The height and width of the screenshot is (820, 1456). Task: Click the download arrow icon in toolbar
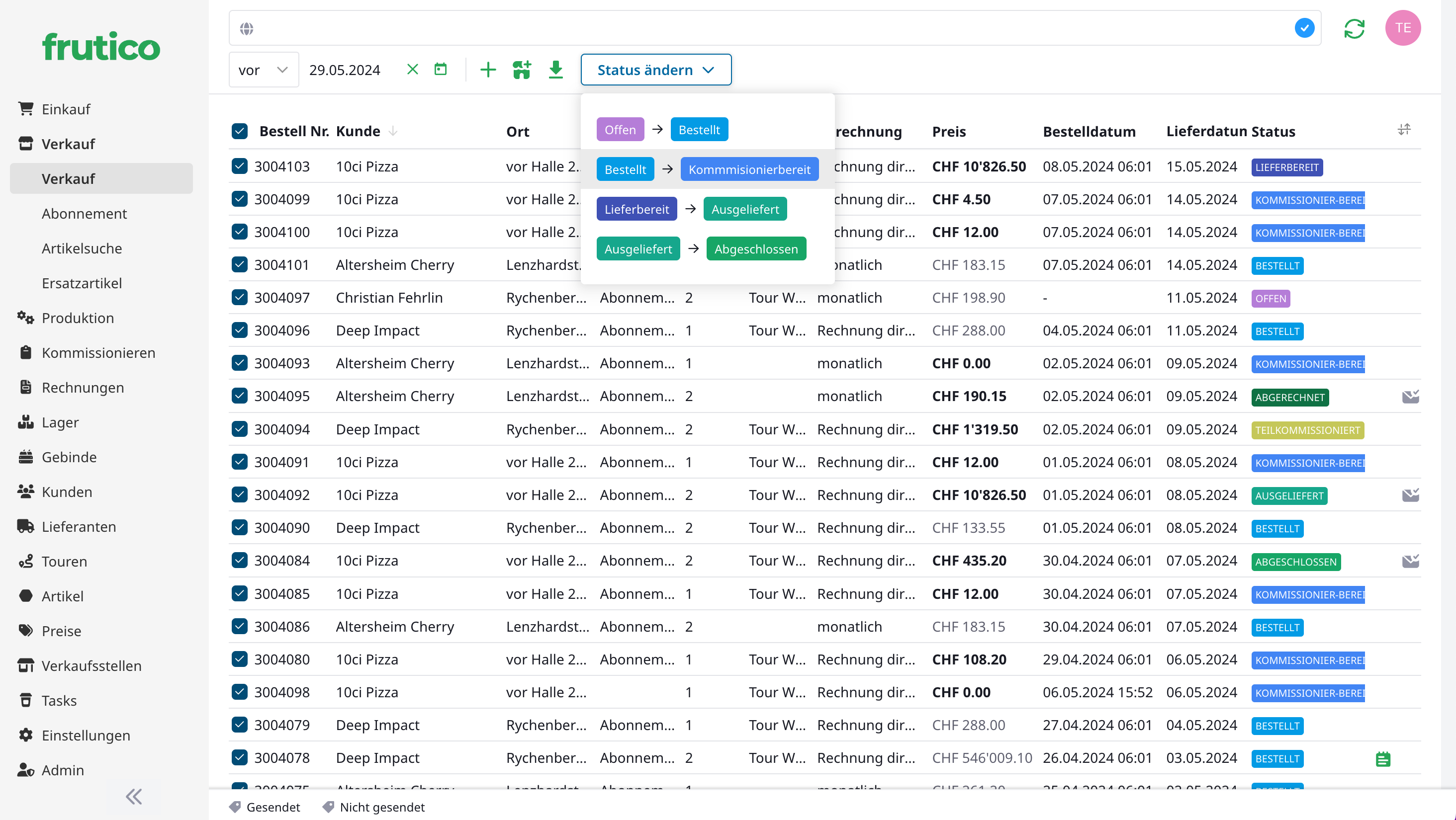[555, 70]
